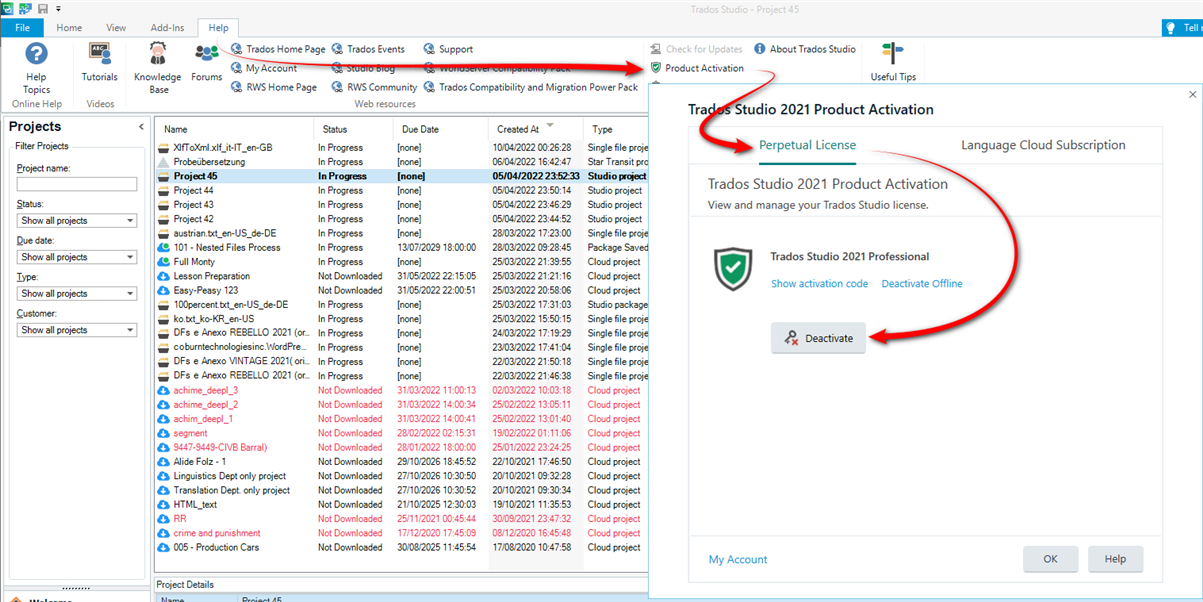
Task: Open Trados Home Page web resource
Action: (277, 49)
